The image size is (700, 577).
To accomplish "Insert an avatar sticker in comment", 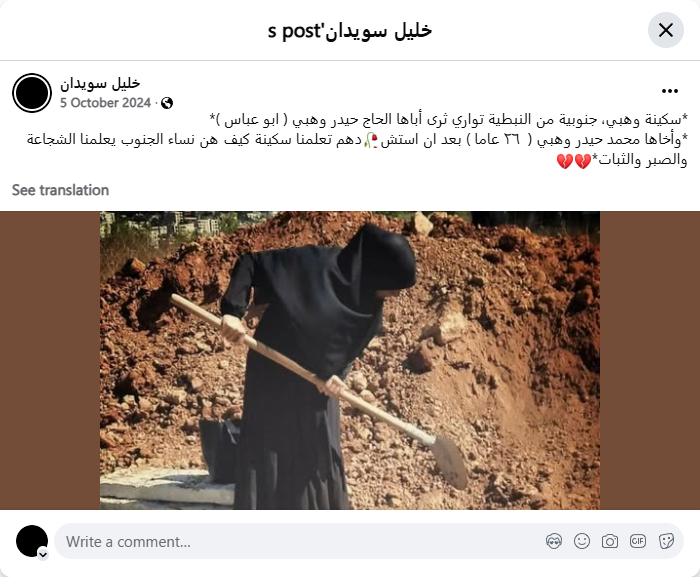I will click(x=554, y=541).
